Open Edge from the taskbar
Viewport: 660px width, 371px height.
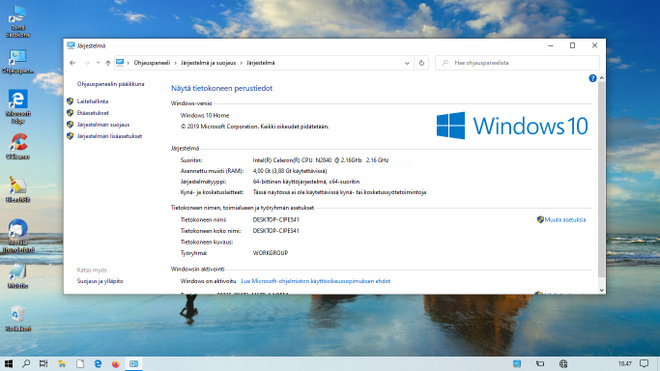point(98,364)
